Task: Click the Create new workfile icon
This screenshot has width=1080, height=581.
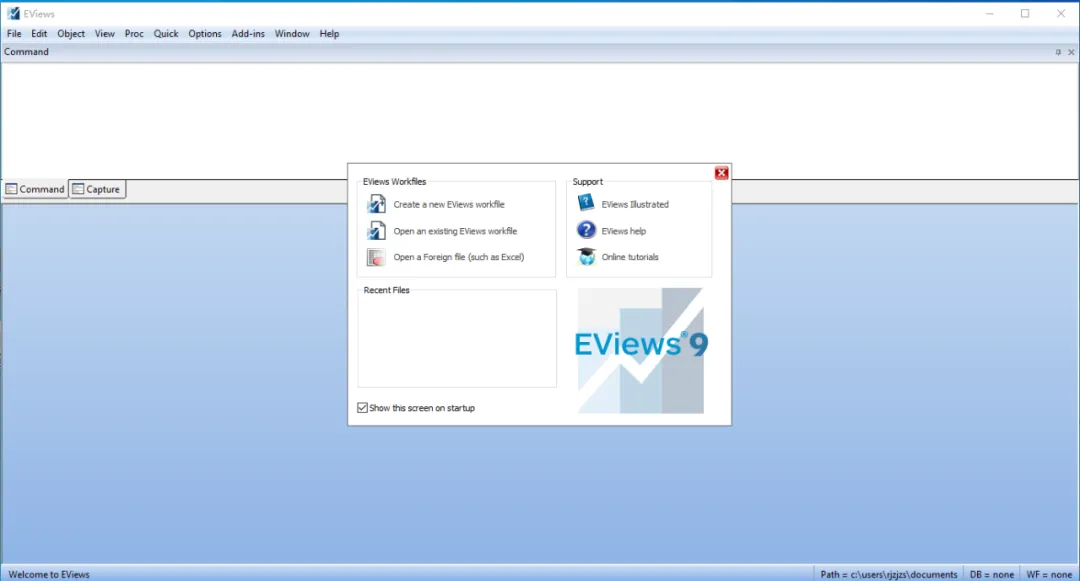Action: [x=376, y=204]
